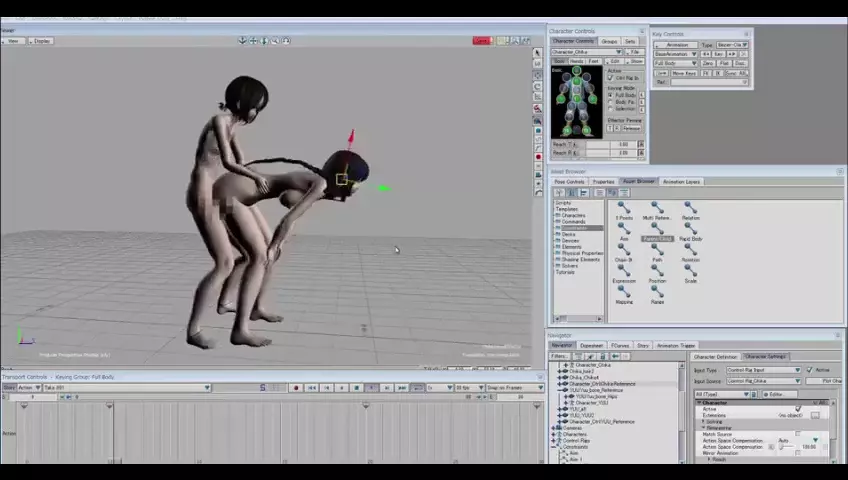Select the Path constraint icon
Image resolution: width=848 pixels, height=480 pixels.
657,252
